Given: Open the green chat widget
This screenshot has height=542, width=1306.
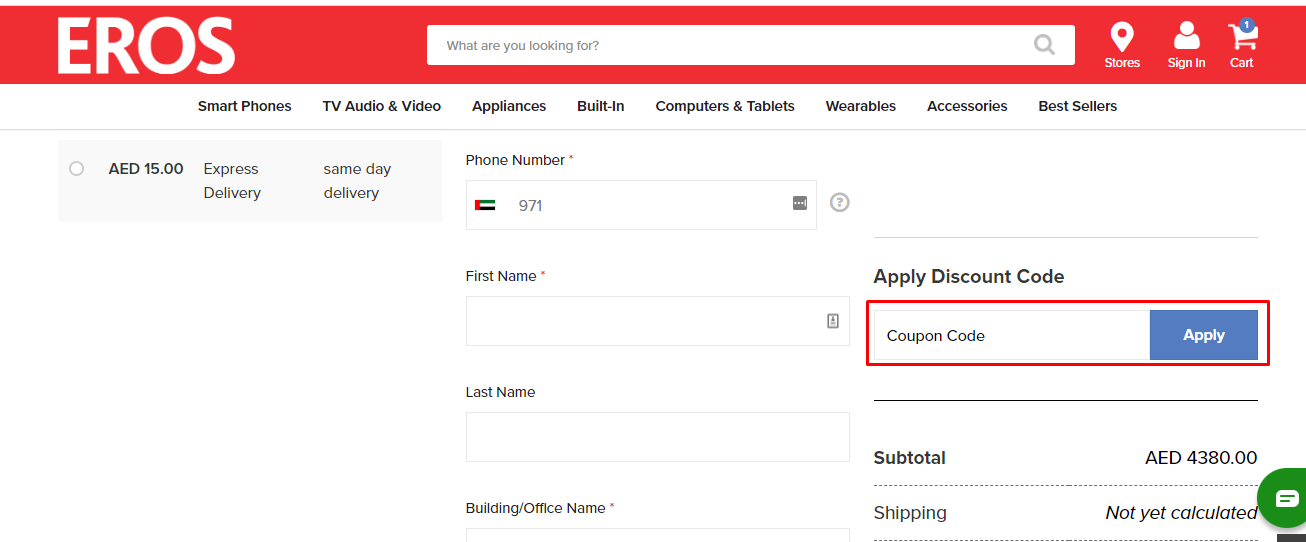Looking at the screenshot, I should [x=1284, y=498].
